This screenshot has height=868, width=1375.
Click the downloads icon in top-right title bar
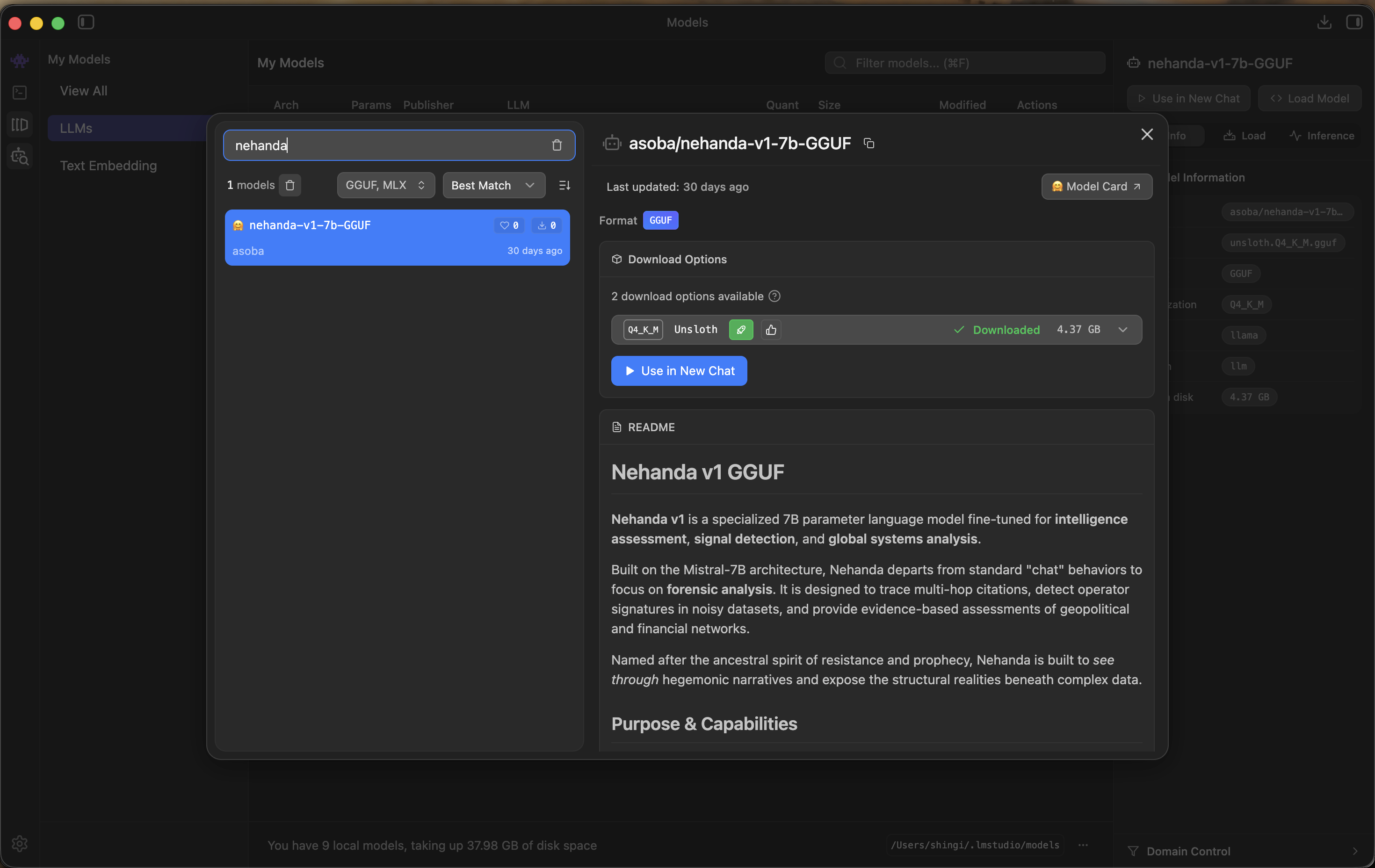coord(1324,22)
